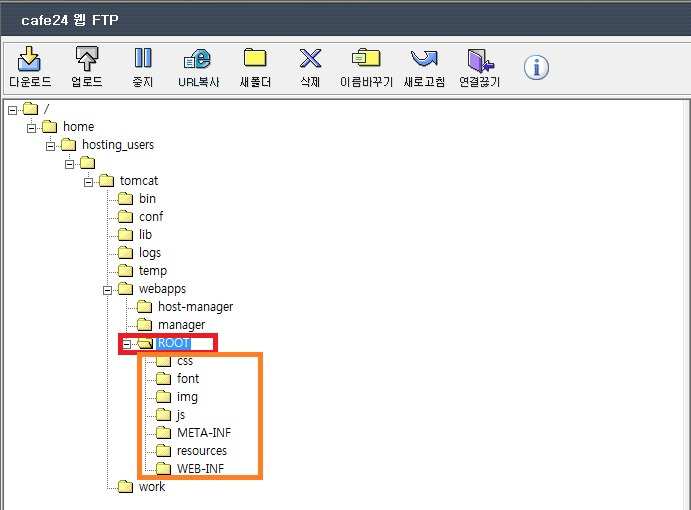This screenshot has width=691, height=510.
Task: Open the META-INF folder
Action: [204, 433]
